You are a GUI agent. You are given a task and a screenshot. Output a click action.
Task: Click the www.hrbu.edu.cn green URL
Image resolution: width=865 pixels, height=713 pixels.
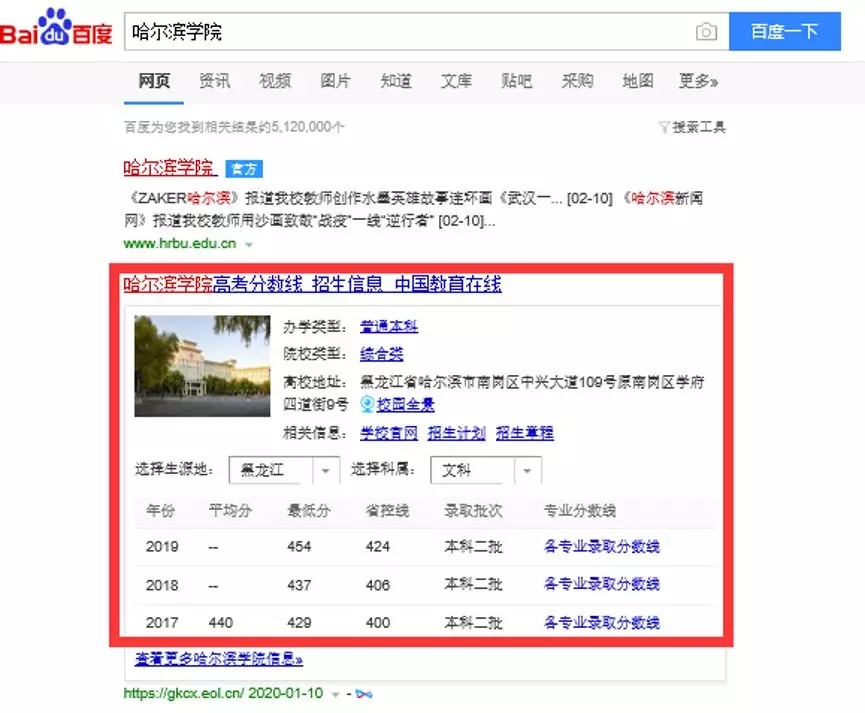(180, 243)
